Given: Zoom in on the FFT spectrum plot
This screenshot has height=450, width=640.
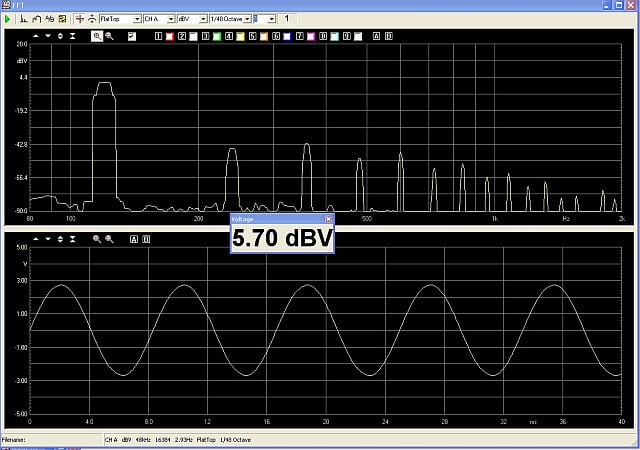Looking at the screenshot, I should pyautogui.click(x=97, y=36).
